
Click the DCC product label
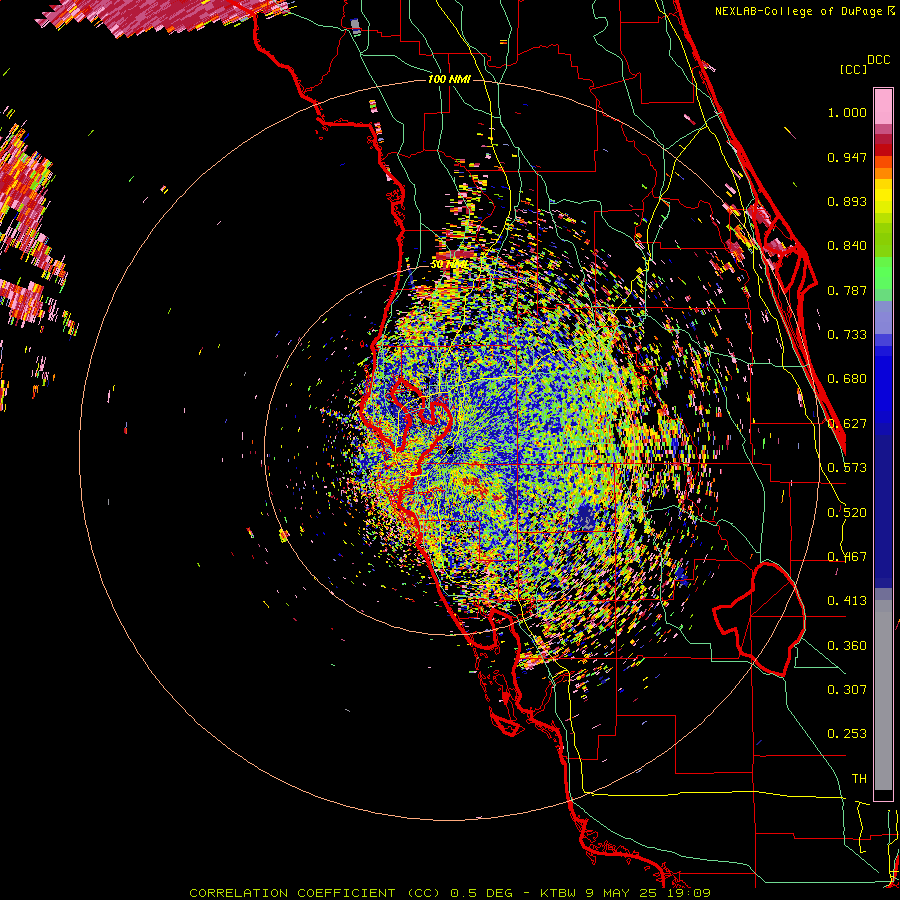[878, 60]
